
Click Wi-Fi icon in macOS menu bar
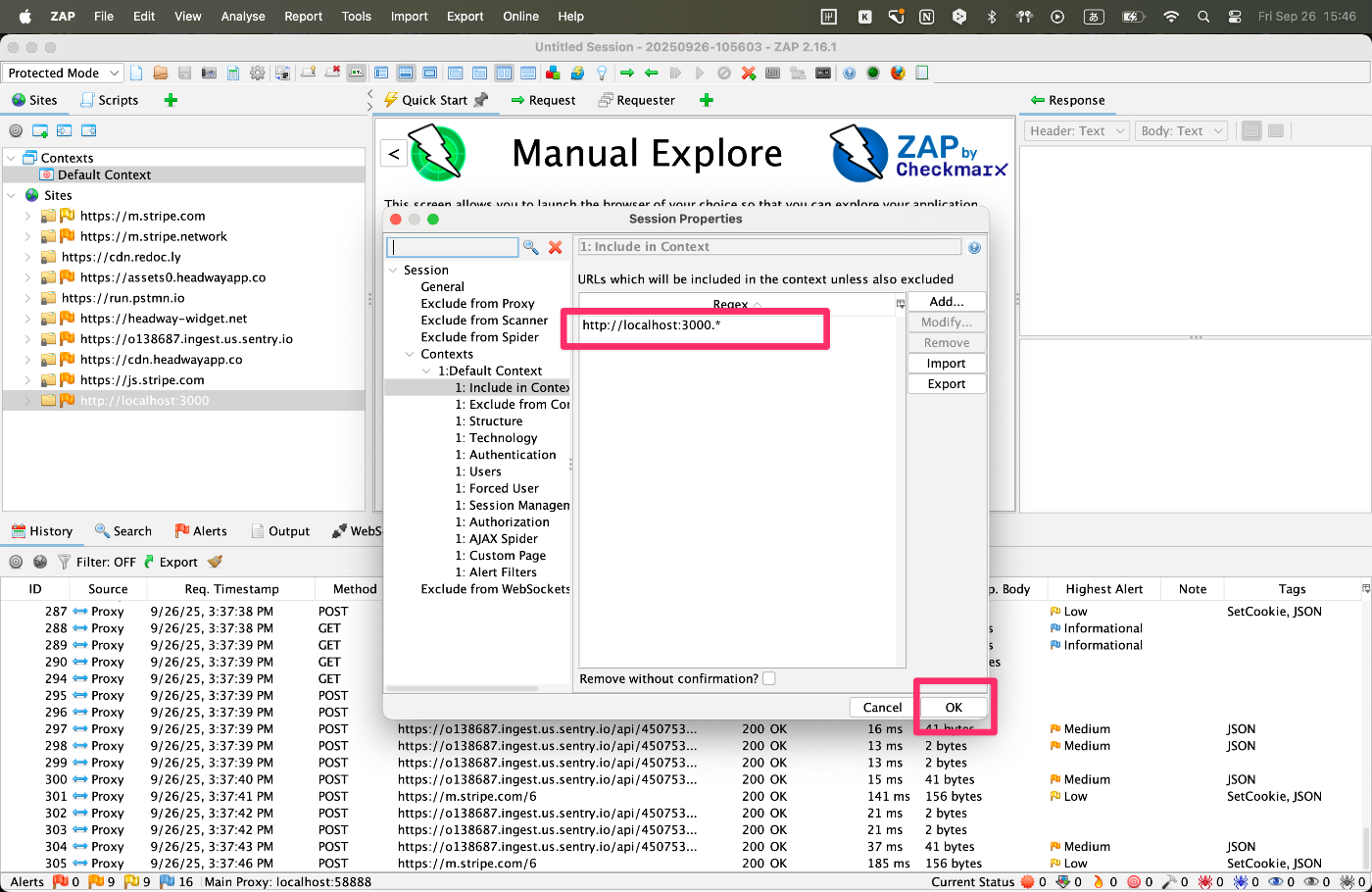[x=1170, y=16]
